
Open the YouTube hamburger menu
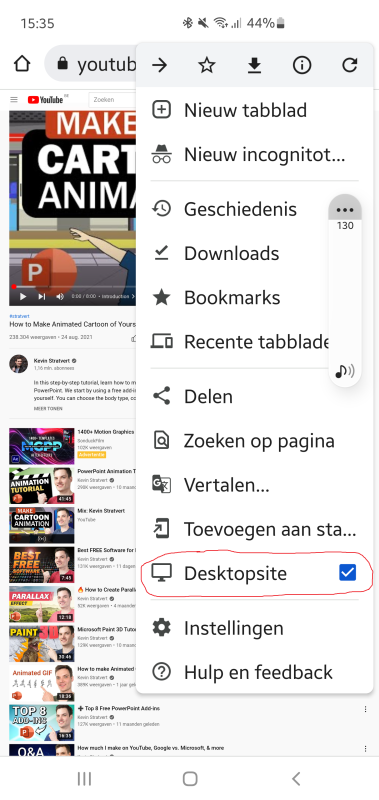(x=14, y=99)
